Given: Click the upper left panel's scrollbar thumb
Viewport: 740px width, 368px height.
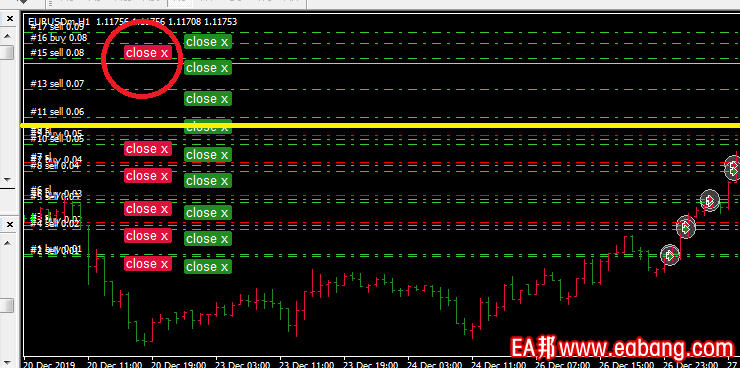Looking at the screenshot, I should click(x=7, y=52).
